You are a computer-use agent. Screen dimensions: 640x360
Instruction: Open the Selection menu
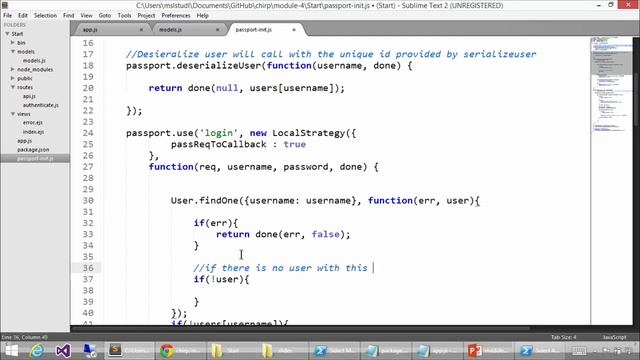tap(45, 16)
